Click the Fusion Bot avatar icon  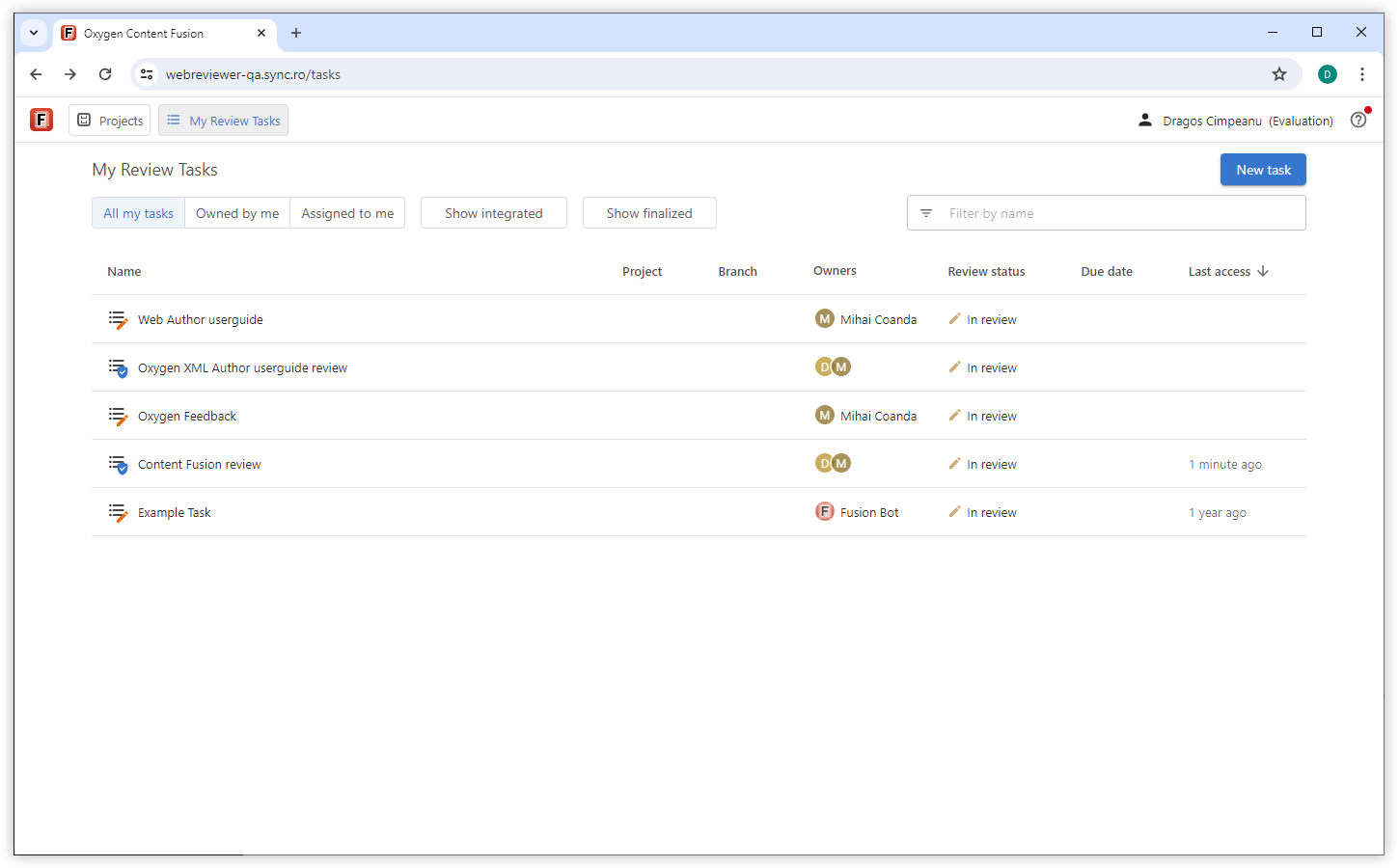[825, 511]
